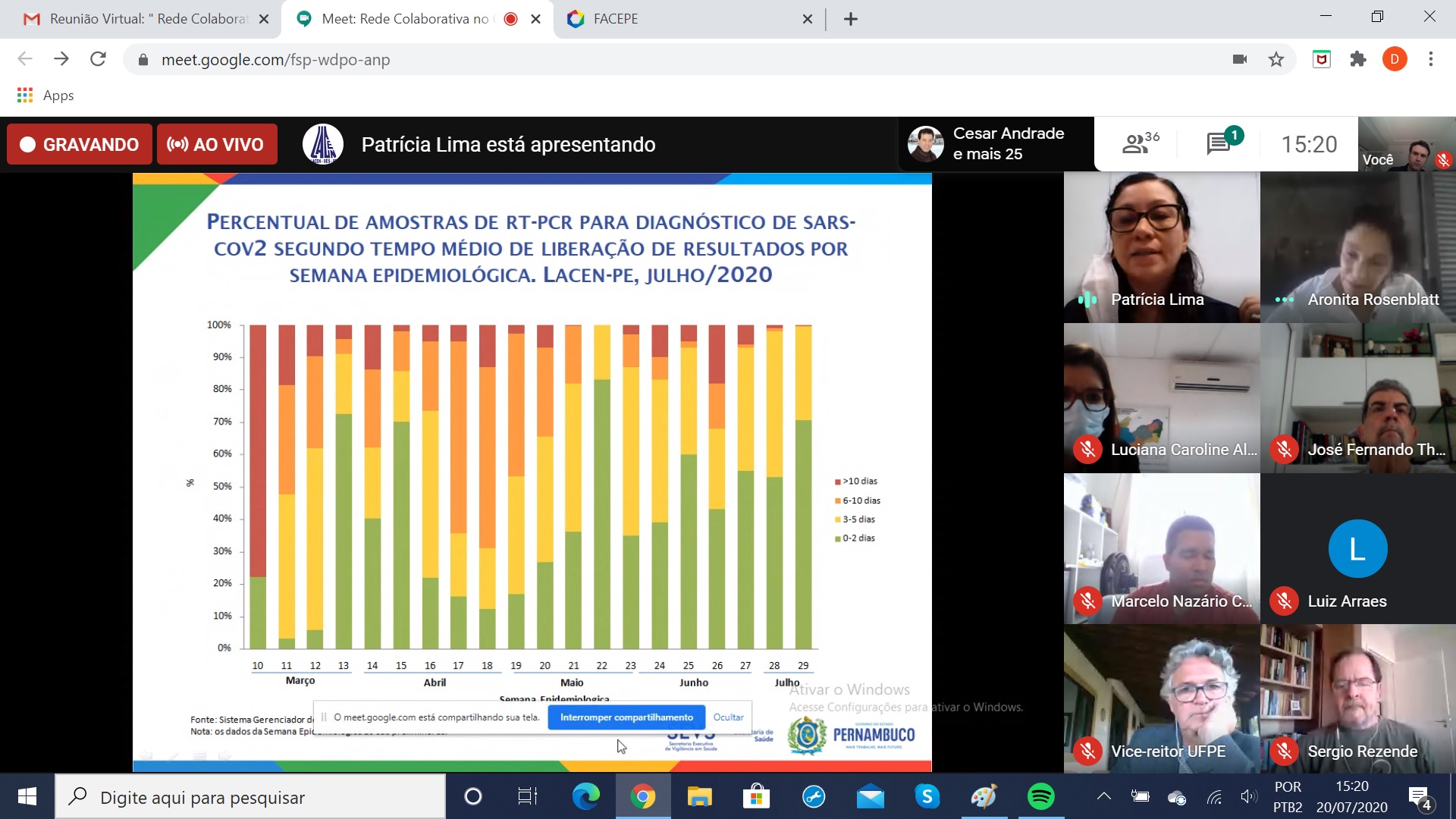Click the AO VIVO live indicator

(217, 144)
